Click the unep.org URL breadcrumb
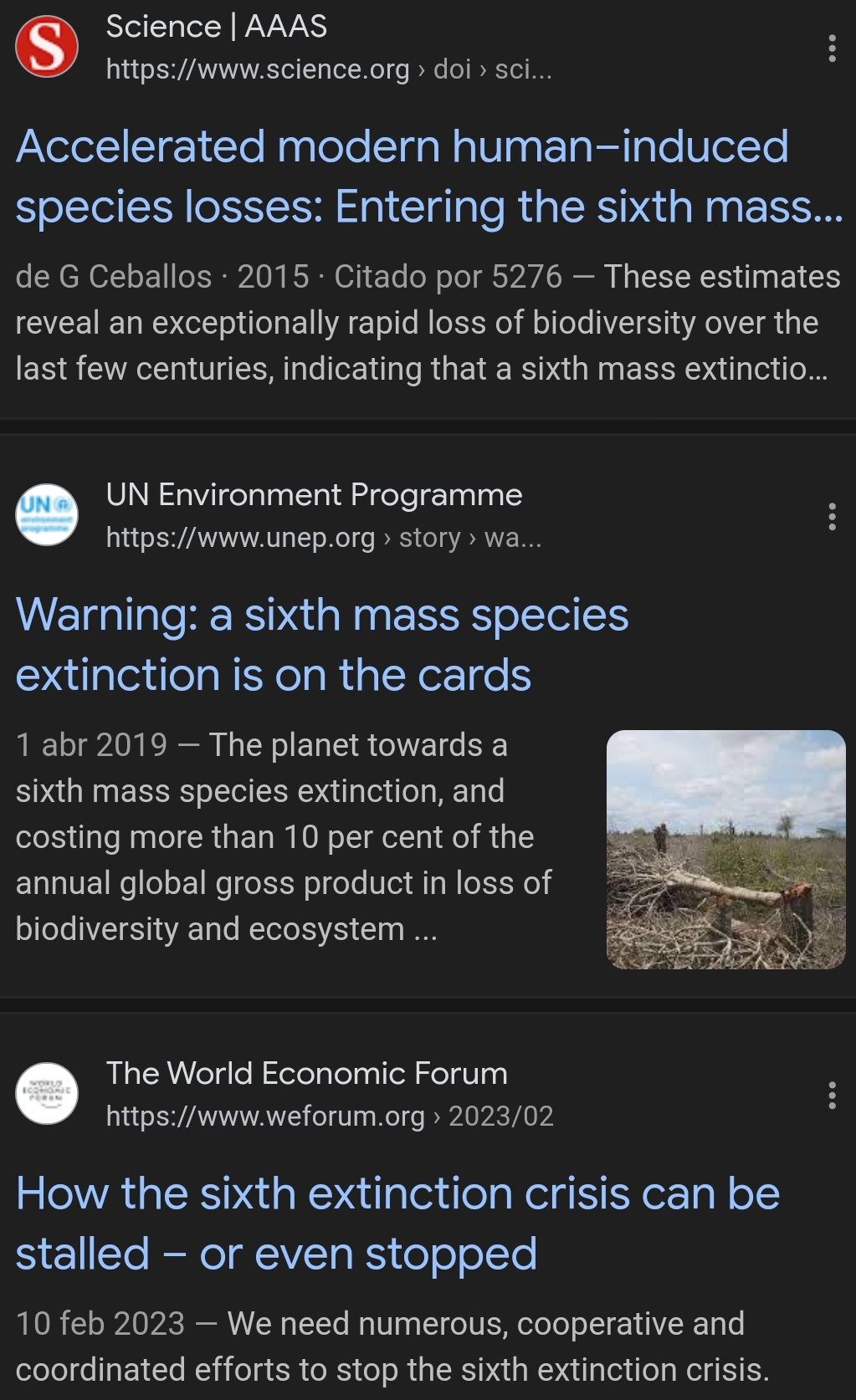 point(324,538)
